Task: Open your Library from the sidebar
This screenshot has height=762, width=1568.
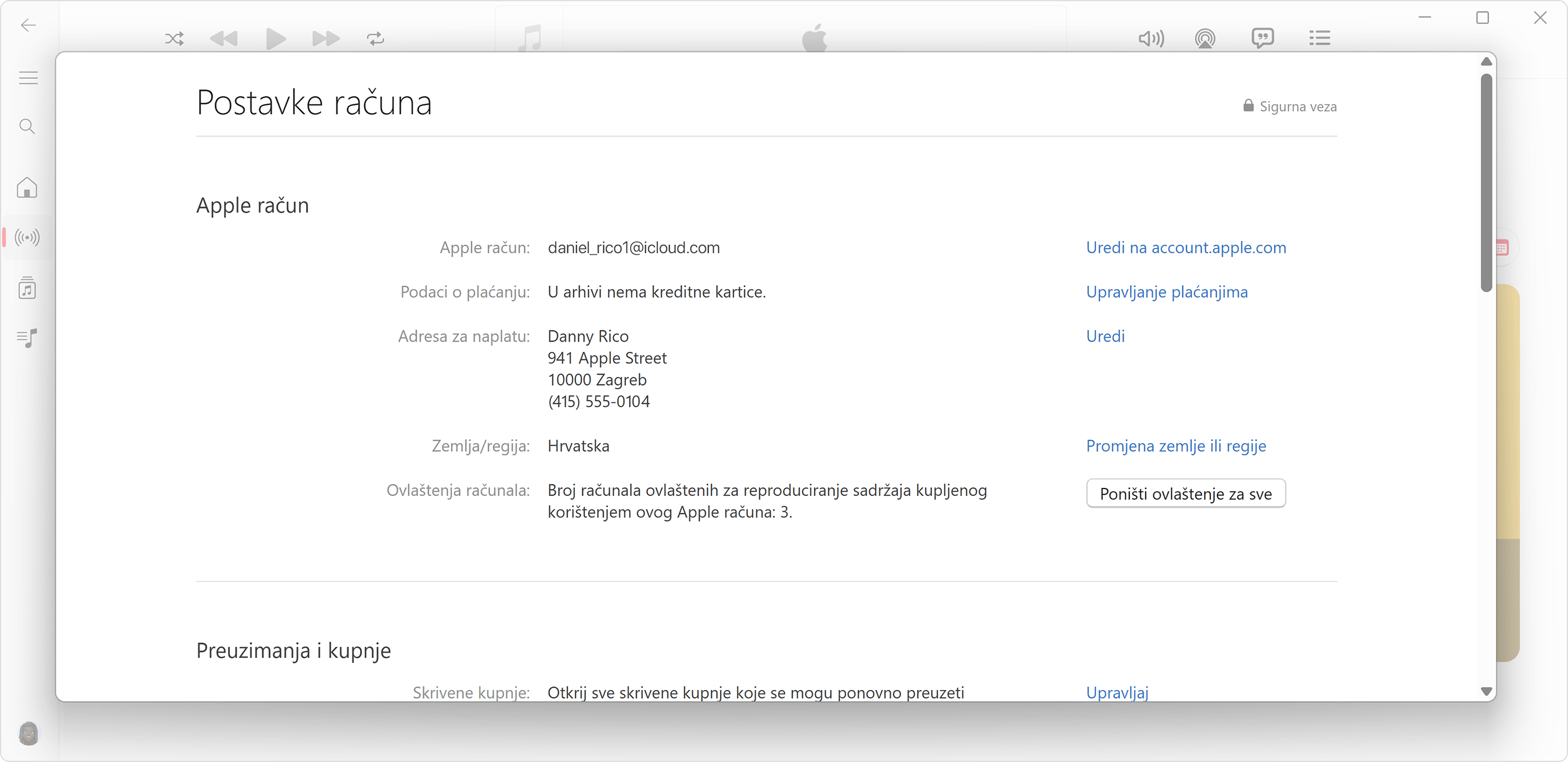Action: click(27, 288)
